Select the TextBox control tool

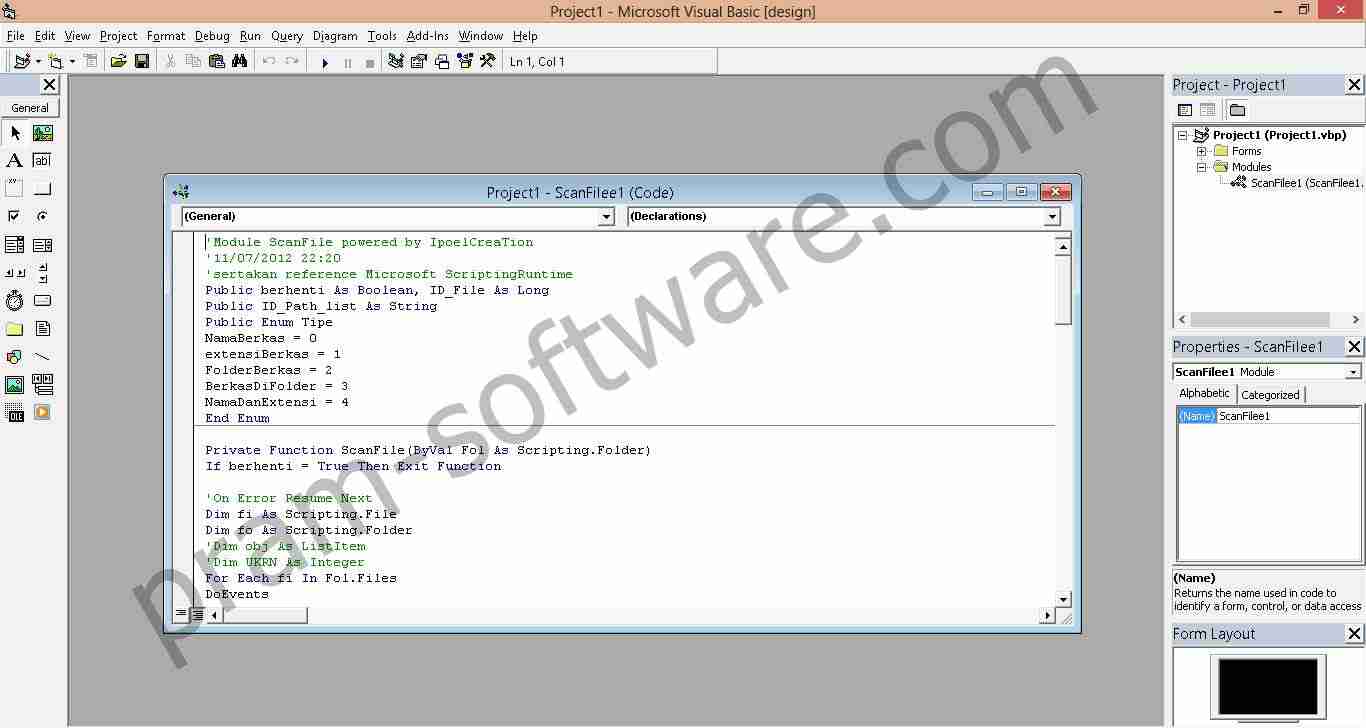tap(43, 161)
